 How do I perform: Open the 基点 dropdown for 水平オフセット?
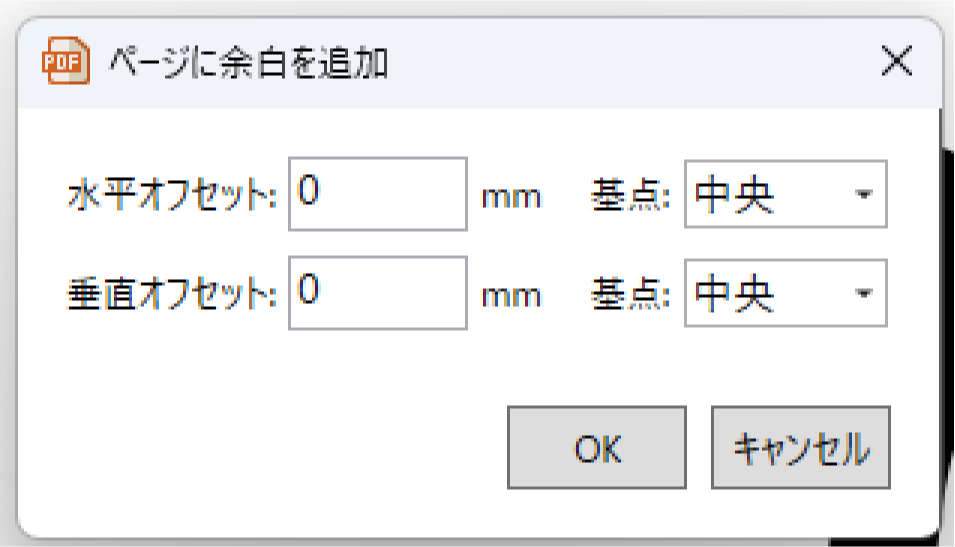(785, 194)
